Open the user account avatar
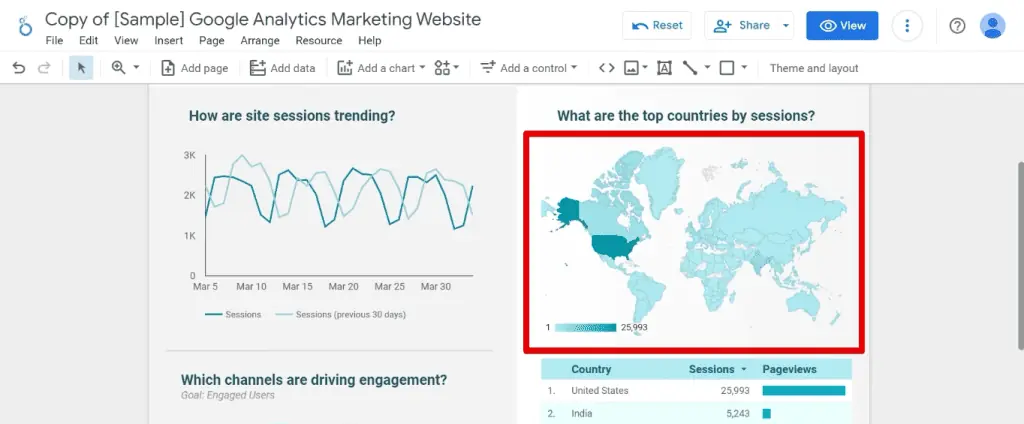Image resolution: width=1024 pixels, height=424 pixels. (x=992, y=26)
